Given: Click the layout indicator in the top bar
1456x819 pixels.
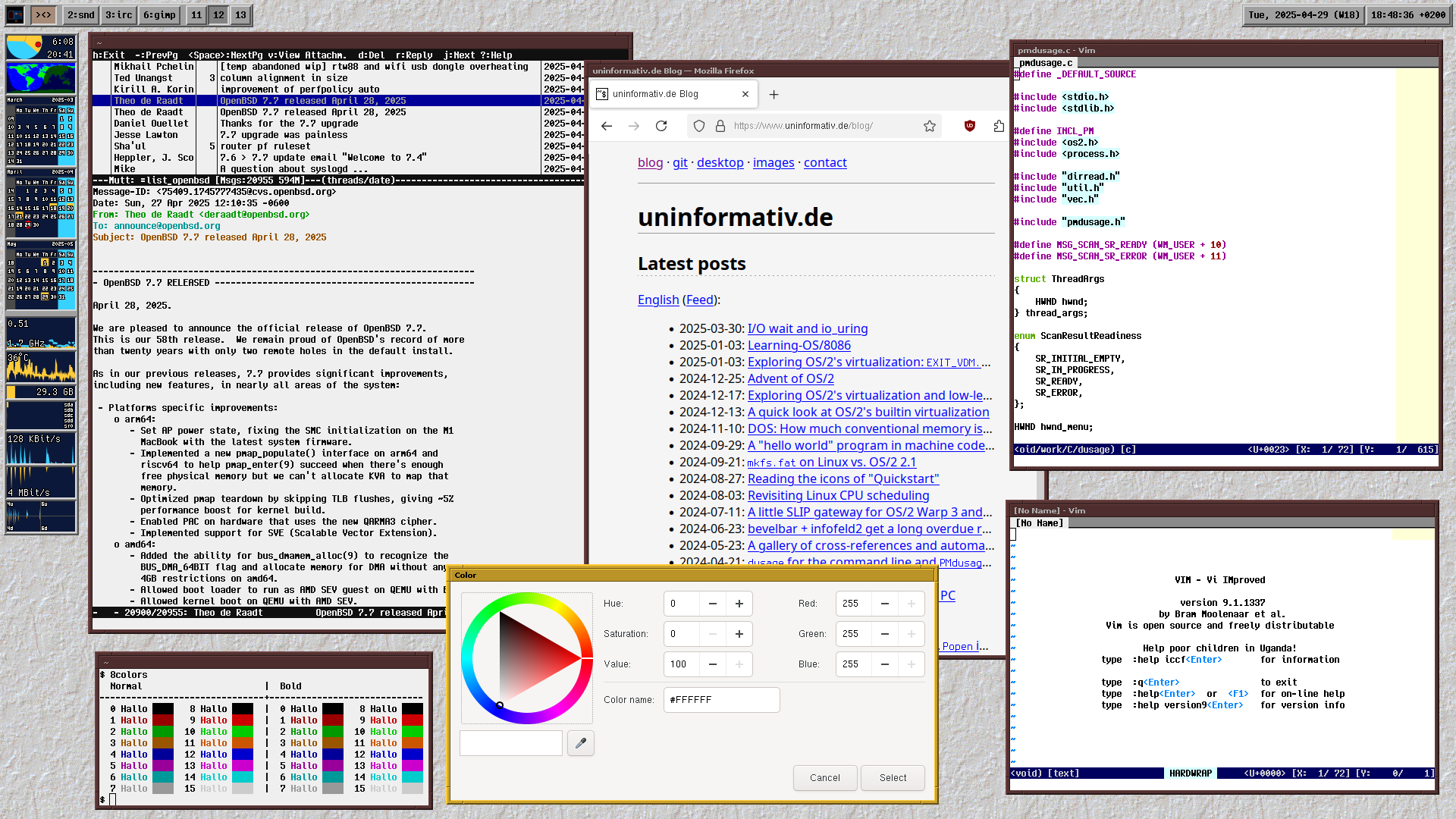Looking at the screenshot, I should coord(44,14).
